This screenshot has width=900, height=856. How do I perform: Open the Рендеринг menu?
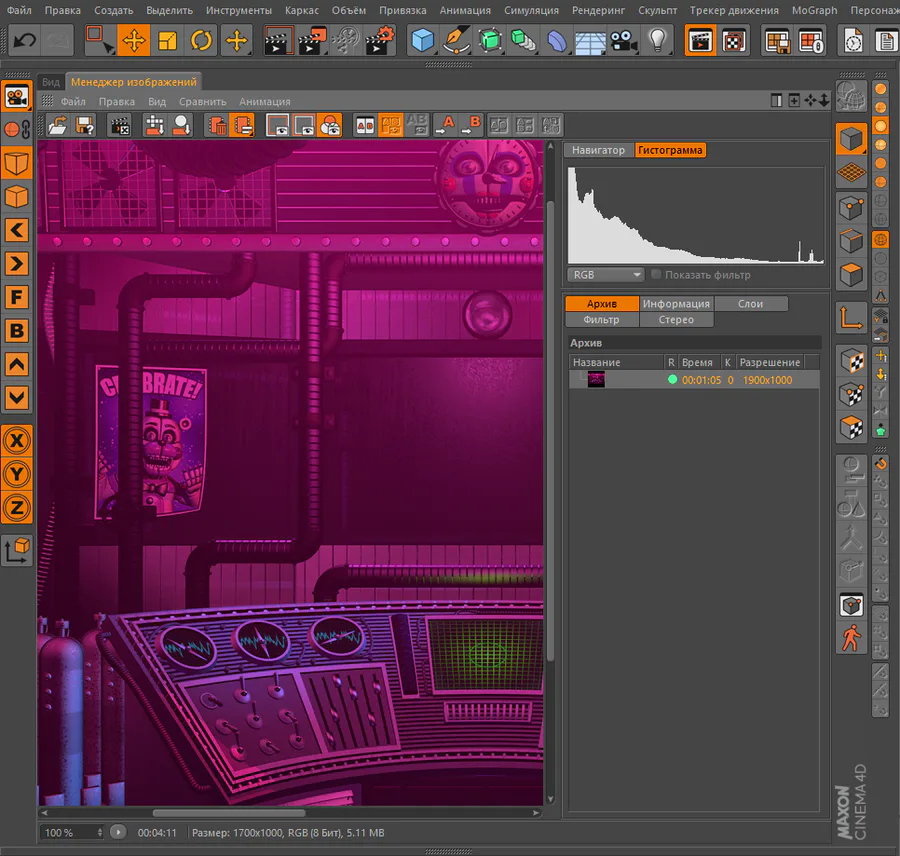tap(600, 10)
